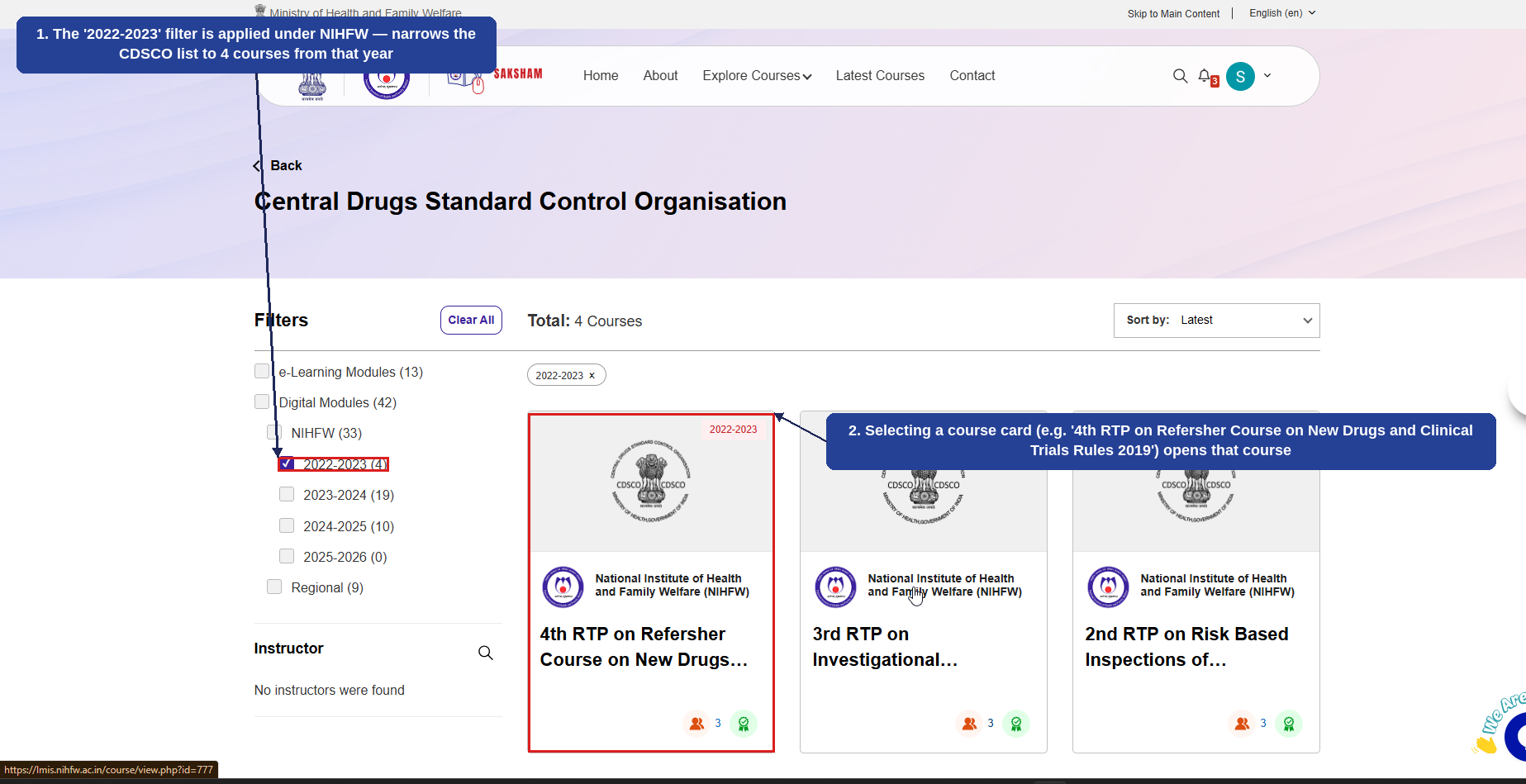Click the CDSCO thumbnail on the 4th RTP card
The image size is (1526, 784).
click(651, 483)
